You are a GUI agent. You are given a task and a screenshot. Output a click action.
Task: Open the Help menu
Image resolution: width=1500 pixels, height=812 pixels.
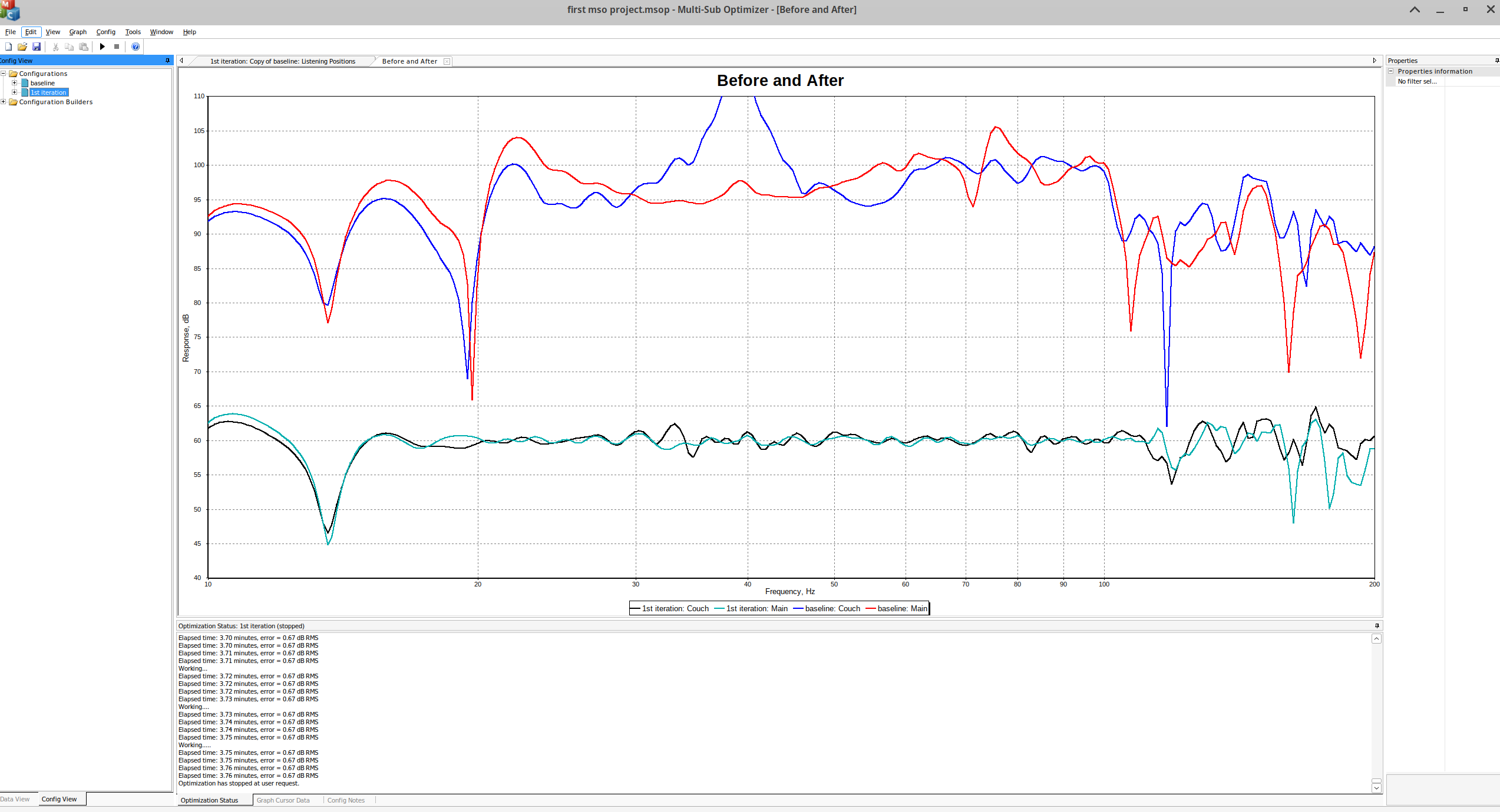point(189,32)
